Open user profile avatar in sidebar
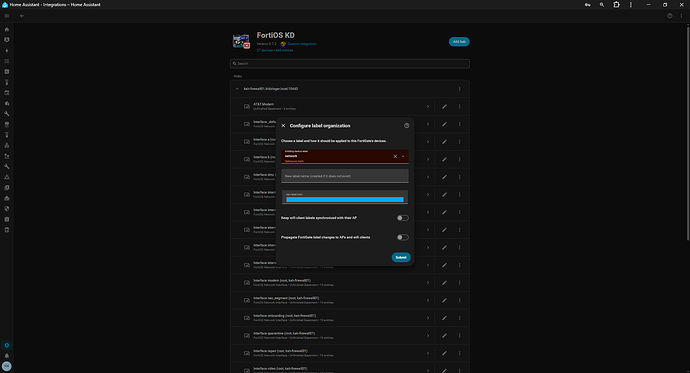The height and width of the screenshot is (373, 690). tap(7, 366)
